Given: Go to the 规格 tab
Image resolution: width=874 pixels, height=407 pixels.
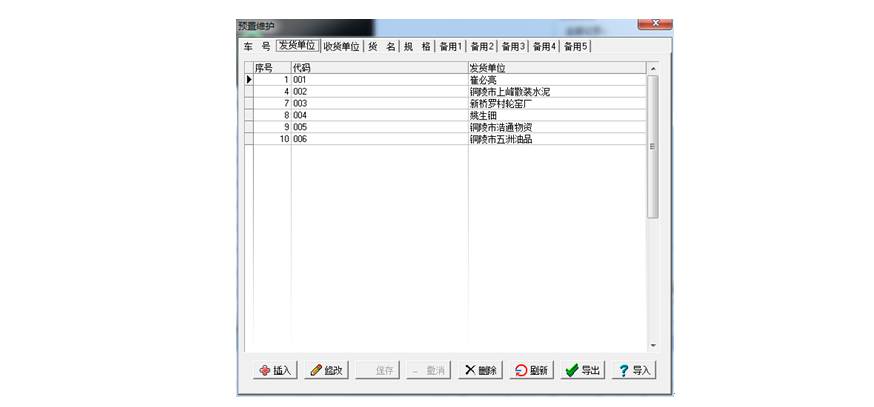Looking at the screenshot, I should click(x=417, y=46).
